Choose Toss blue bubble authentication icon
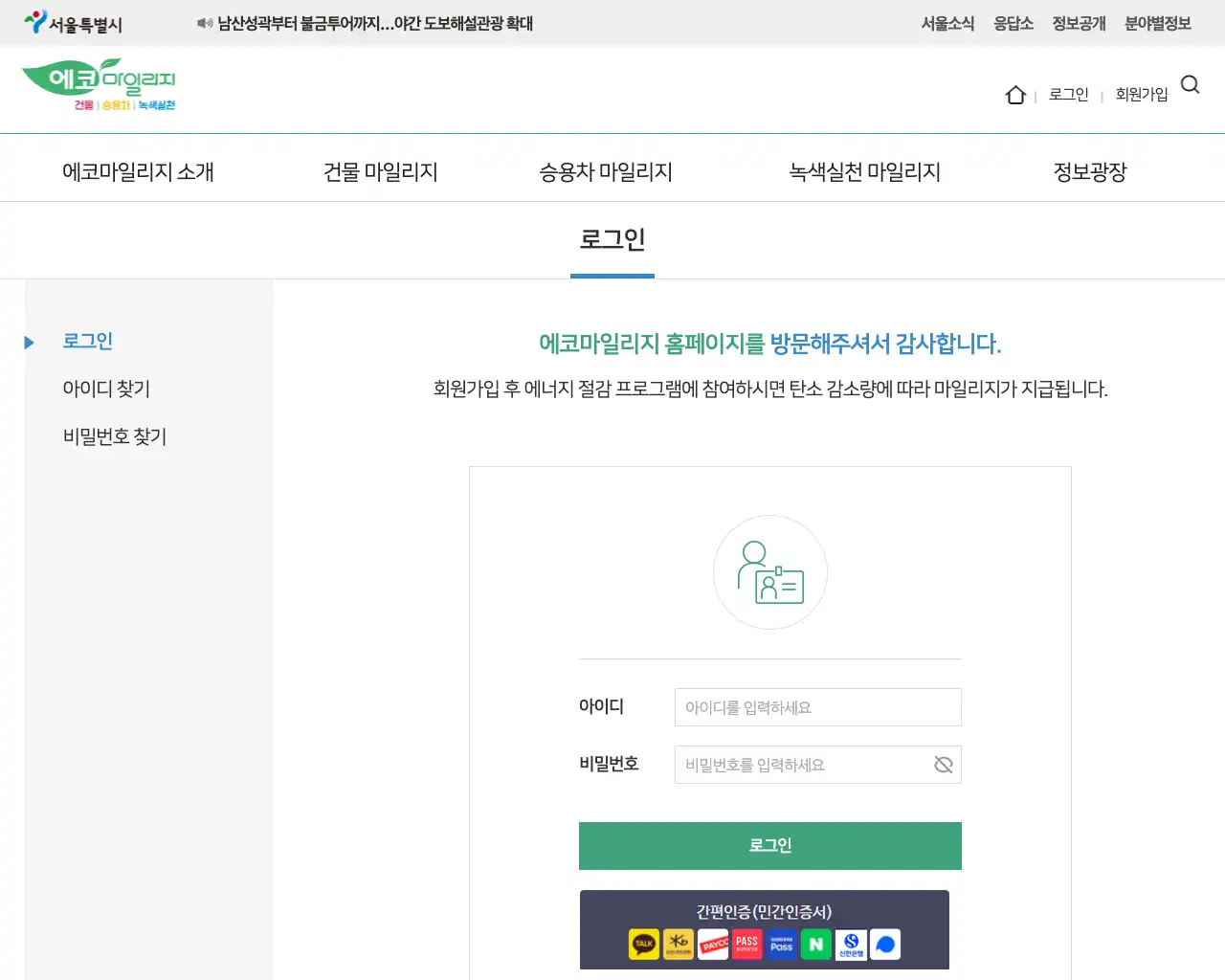Screen dimensions: 1225x980 click(x=885, y=945)
